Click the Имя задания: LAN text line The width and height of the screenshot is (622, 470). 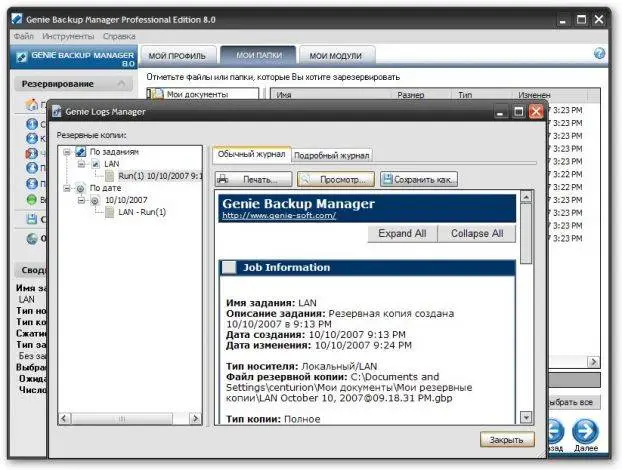tap(271, 303)
